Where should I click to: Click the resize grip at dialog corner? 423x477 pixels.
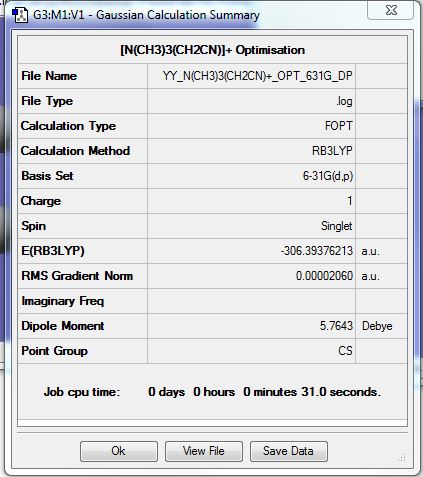402,457
